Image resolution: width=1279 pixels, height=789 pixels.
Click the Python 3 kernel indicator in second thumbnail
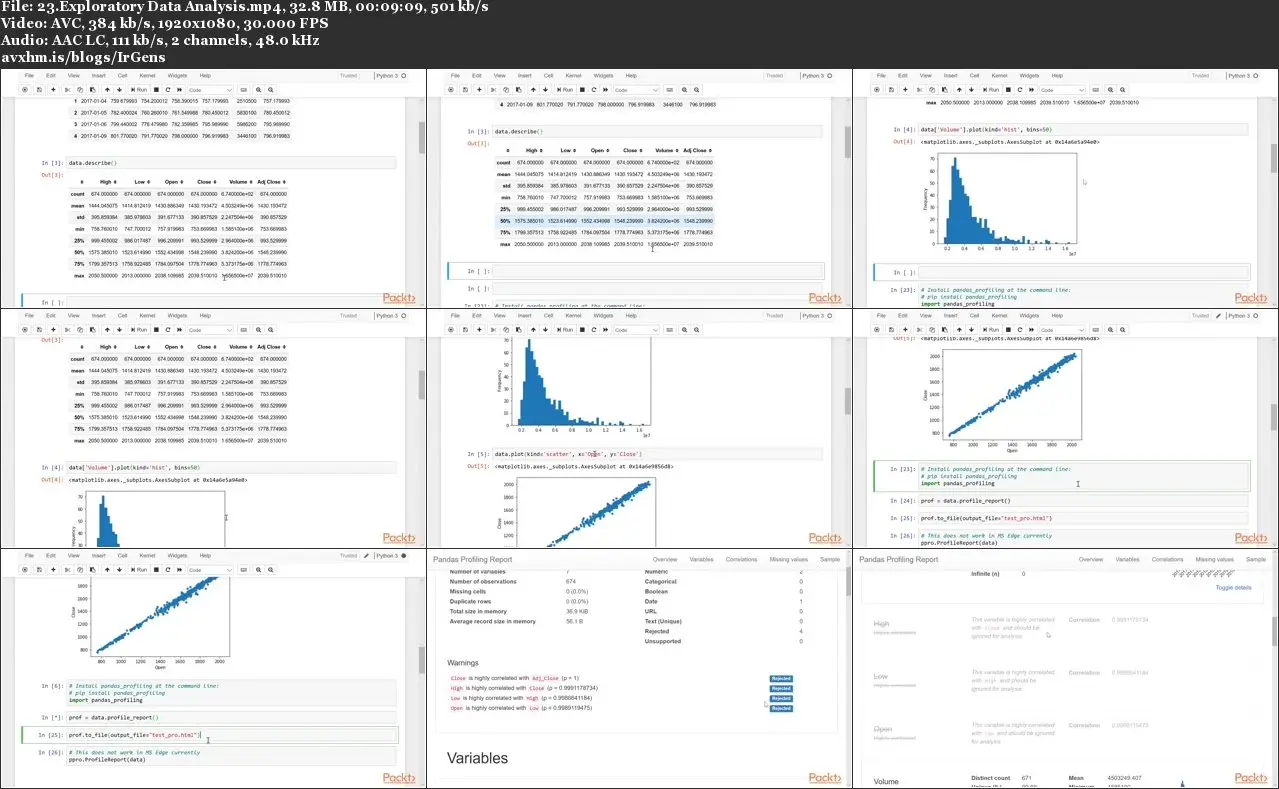[815, 75]
